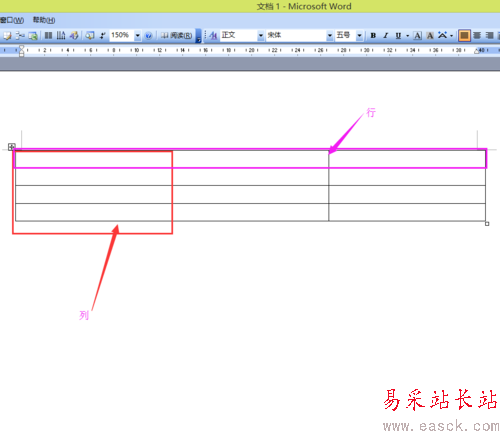This screenshot has height=441, width=500.
Task: Click the bottom row, last column cell
Action: click(x=407, y=212)
